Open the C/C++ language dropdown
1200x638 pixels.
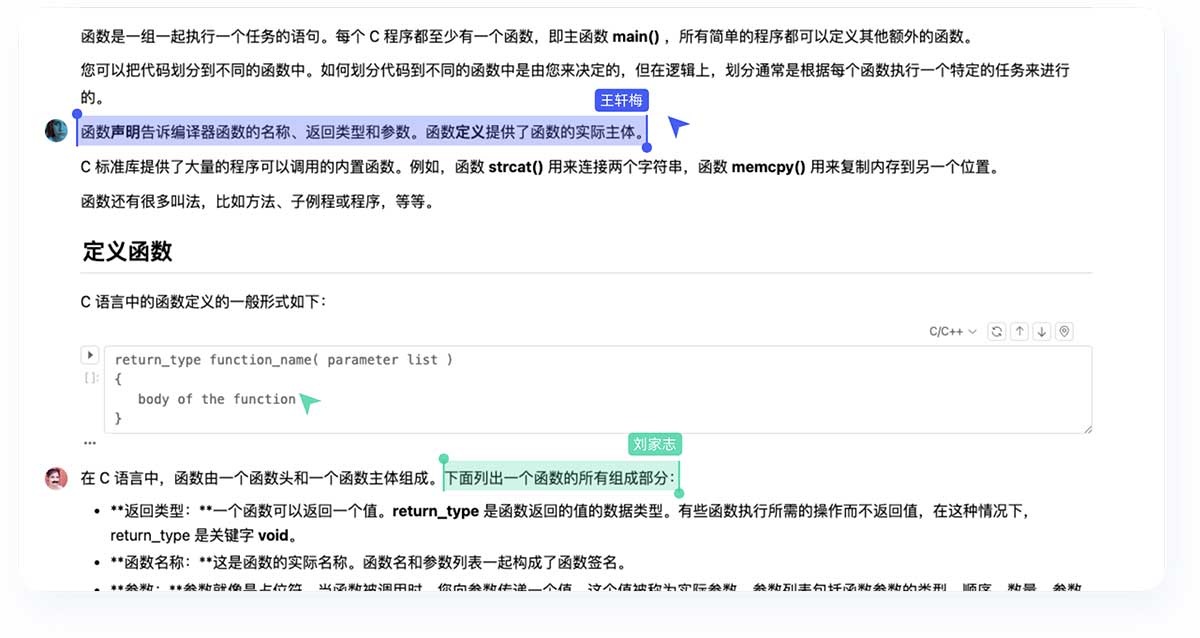pos(951,330)
